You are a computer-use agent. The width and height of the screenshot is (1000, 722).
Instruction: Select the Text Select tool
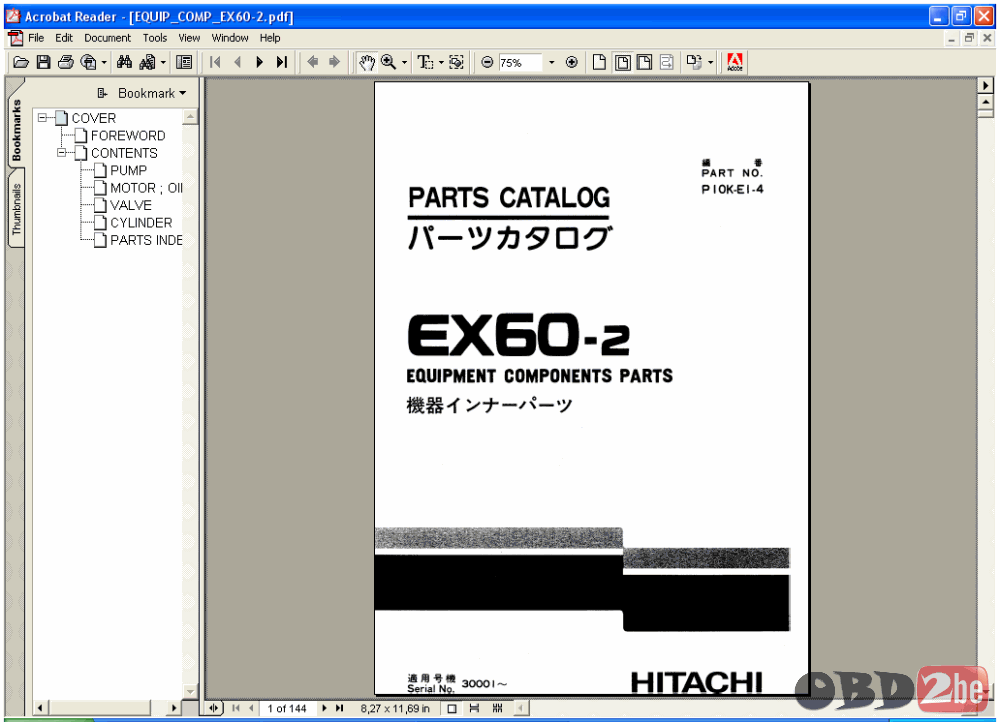(x=425, y=62)
